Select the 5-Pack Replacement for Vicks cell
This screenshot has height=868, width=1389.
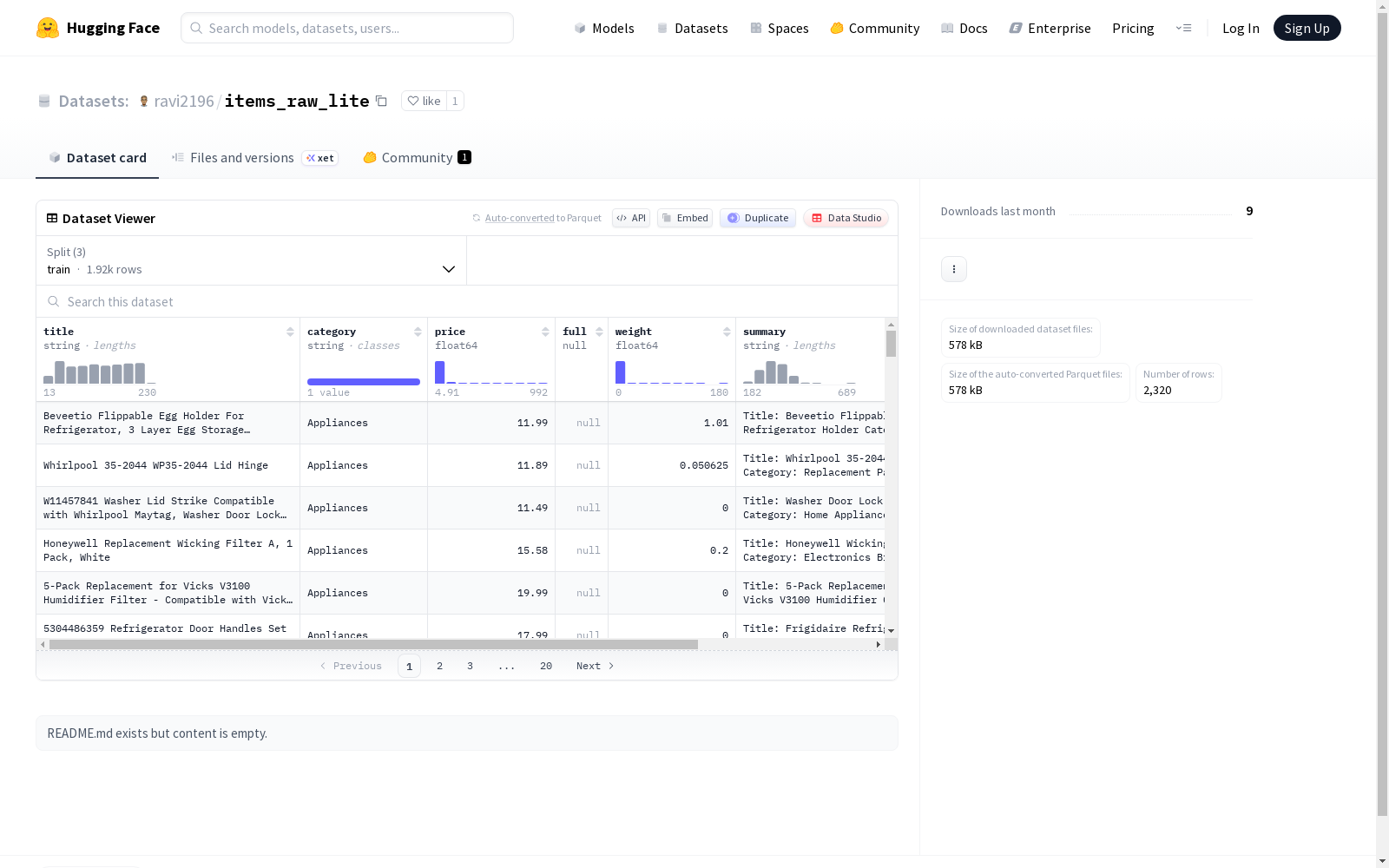click(168, 593)
